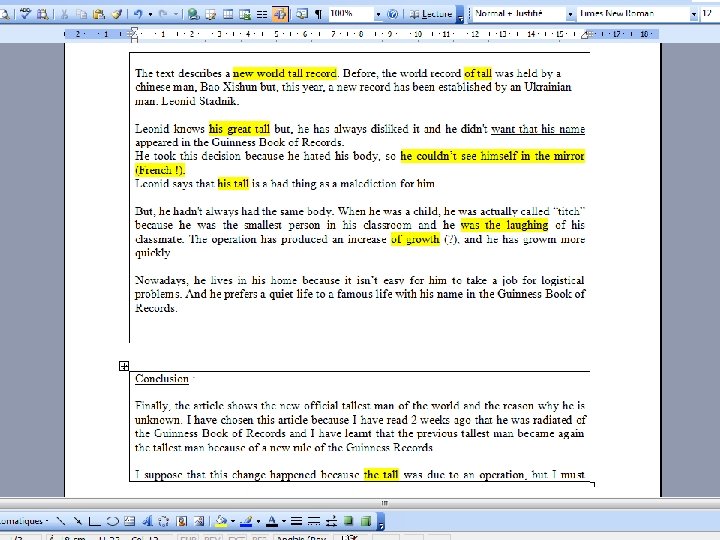720x540 pixels.
Task: Open the zoom percentage dropdown
Action: (378, 14)
